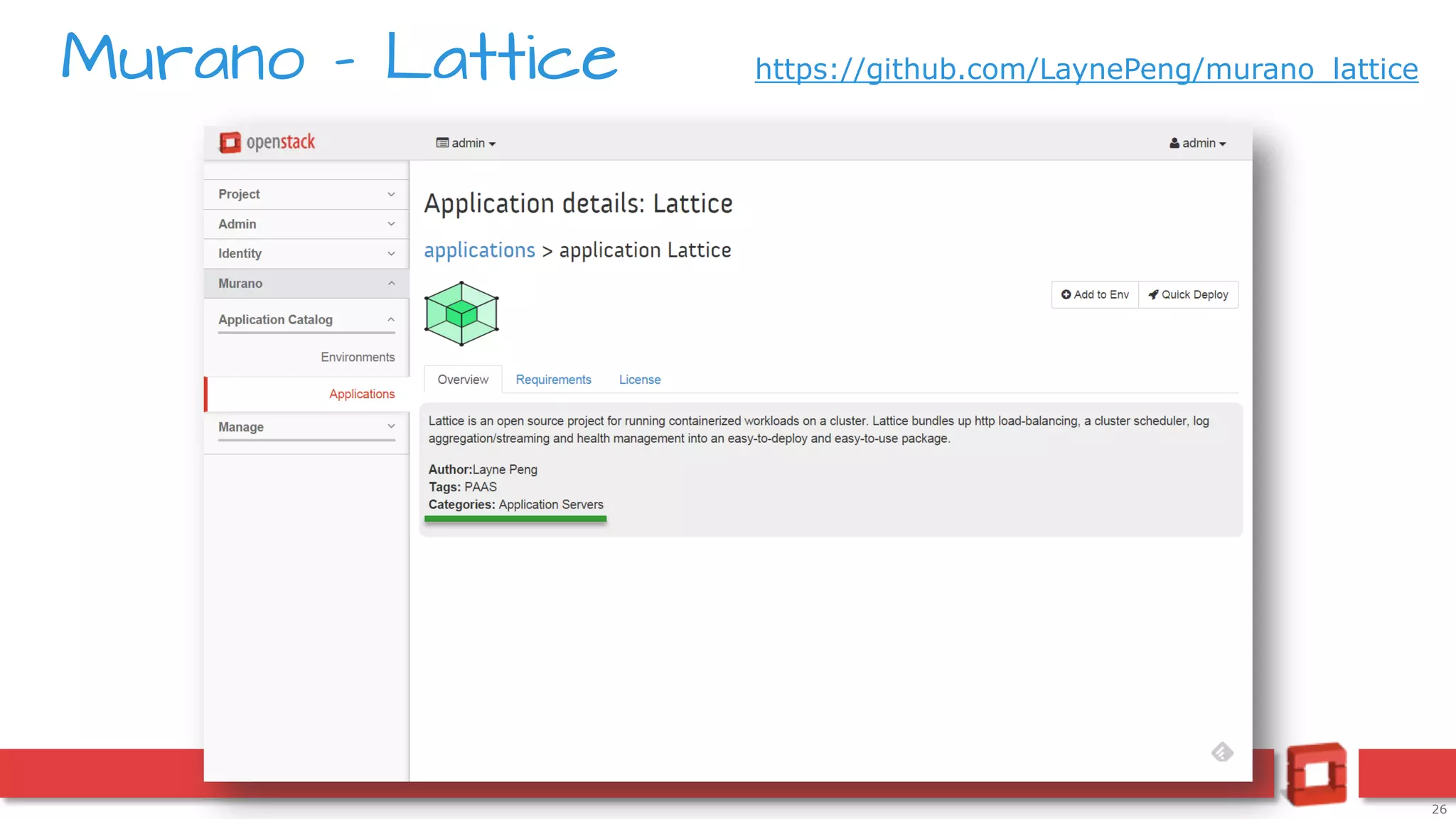1456x819 pixels.
Task: Collapse the Application Catalog group
Action: 306,320
